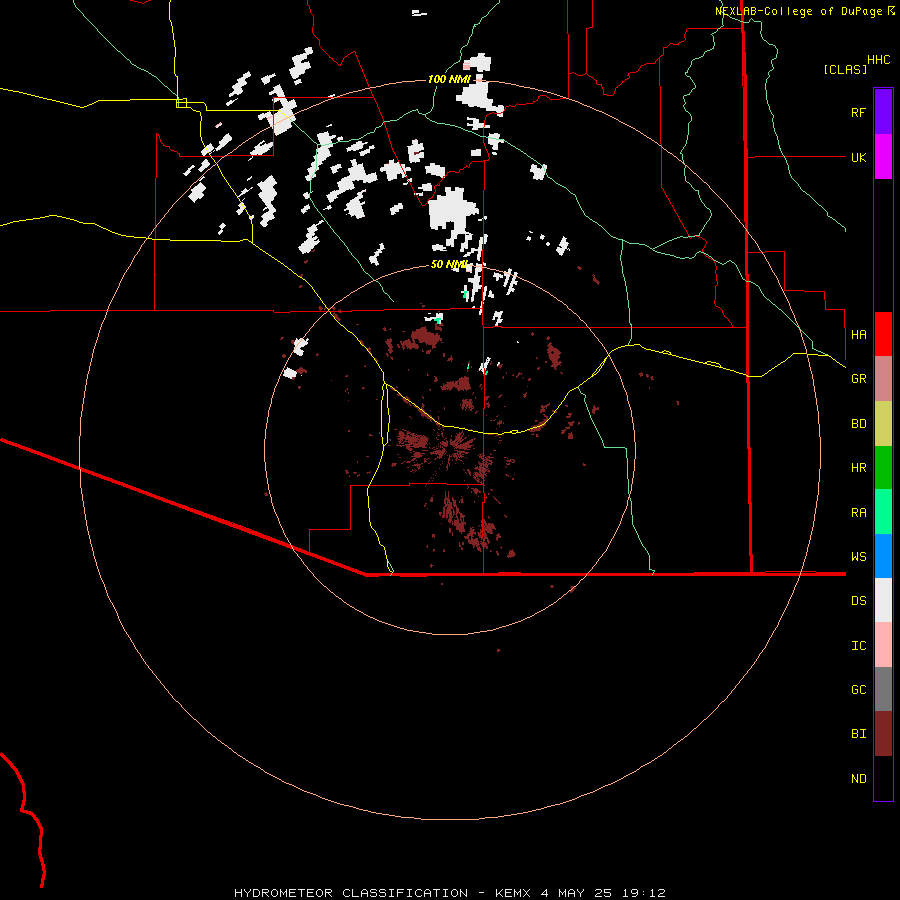Select the GR color block
This screenshot has width=900, height=900.
coord(883,378)
